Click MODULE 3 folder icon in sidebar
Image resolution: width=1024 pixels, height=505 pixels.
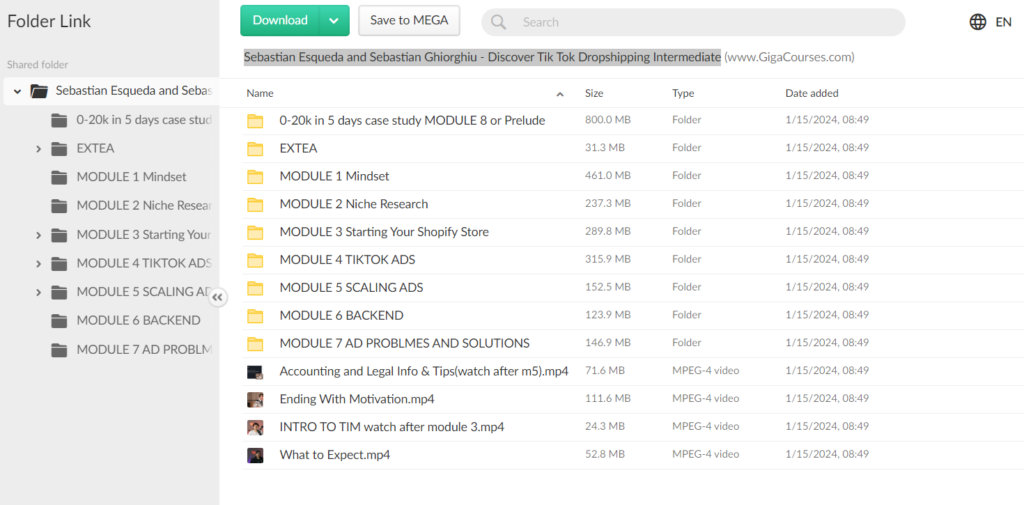click(59, 235)
